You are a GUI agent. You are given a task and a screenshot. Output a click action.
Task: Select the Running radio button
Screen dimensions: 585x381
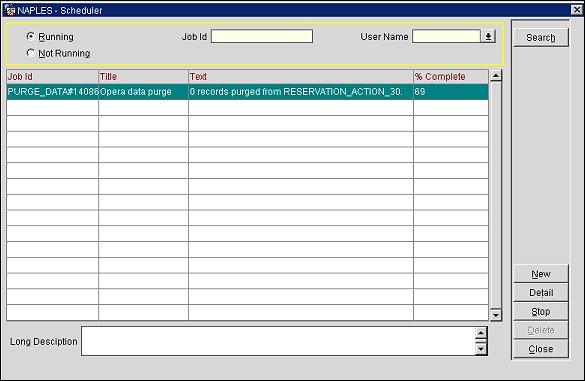point(31,36)
